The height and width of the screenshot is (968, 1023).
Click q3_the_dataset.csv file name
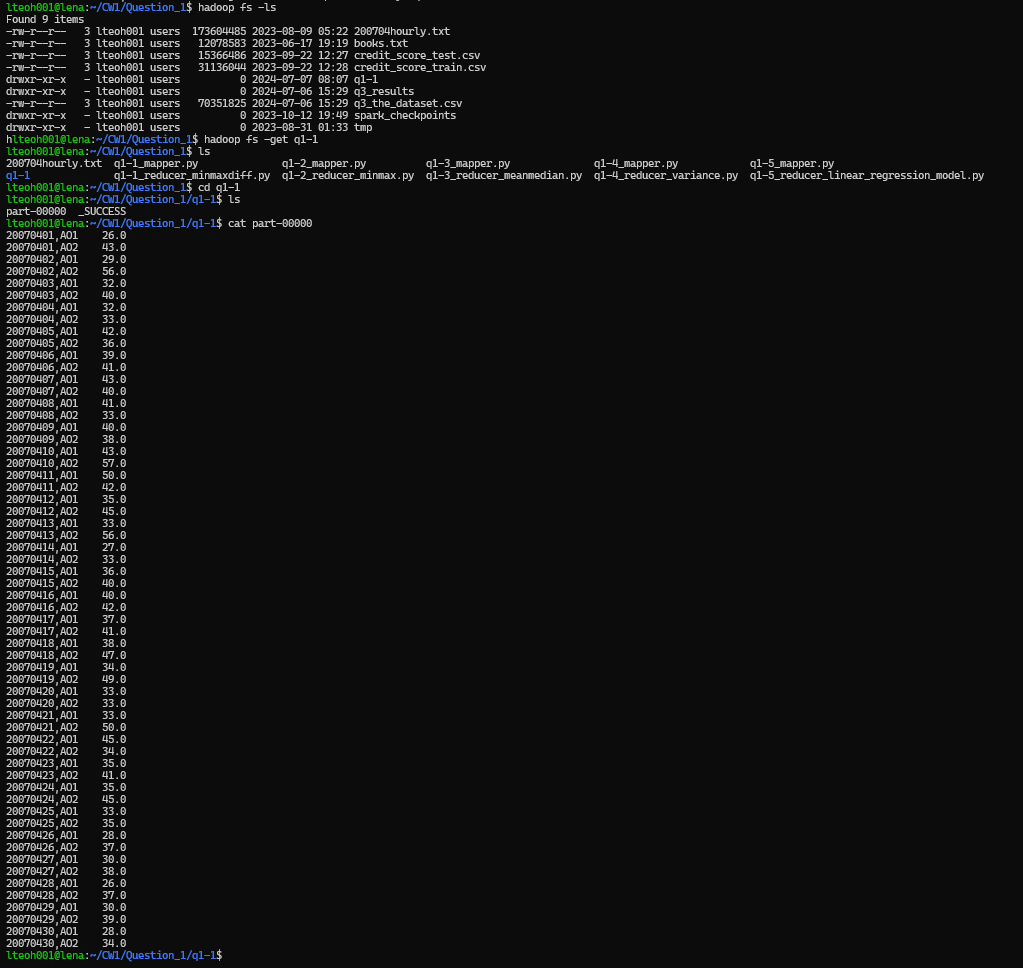(408, 103)
